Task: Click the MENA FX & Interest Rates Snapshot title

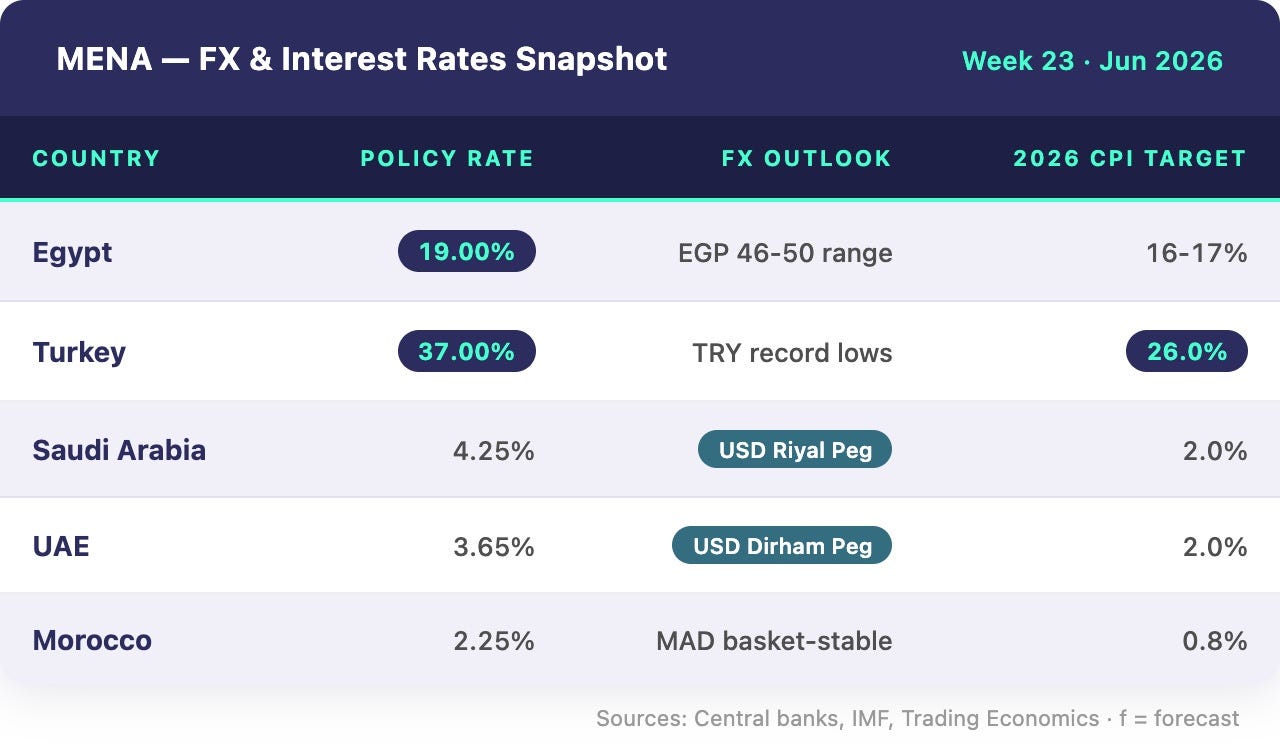Action: click(362, 59)
